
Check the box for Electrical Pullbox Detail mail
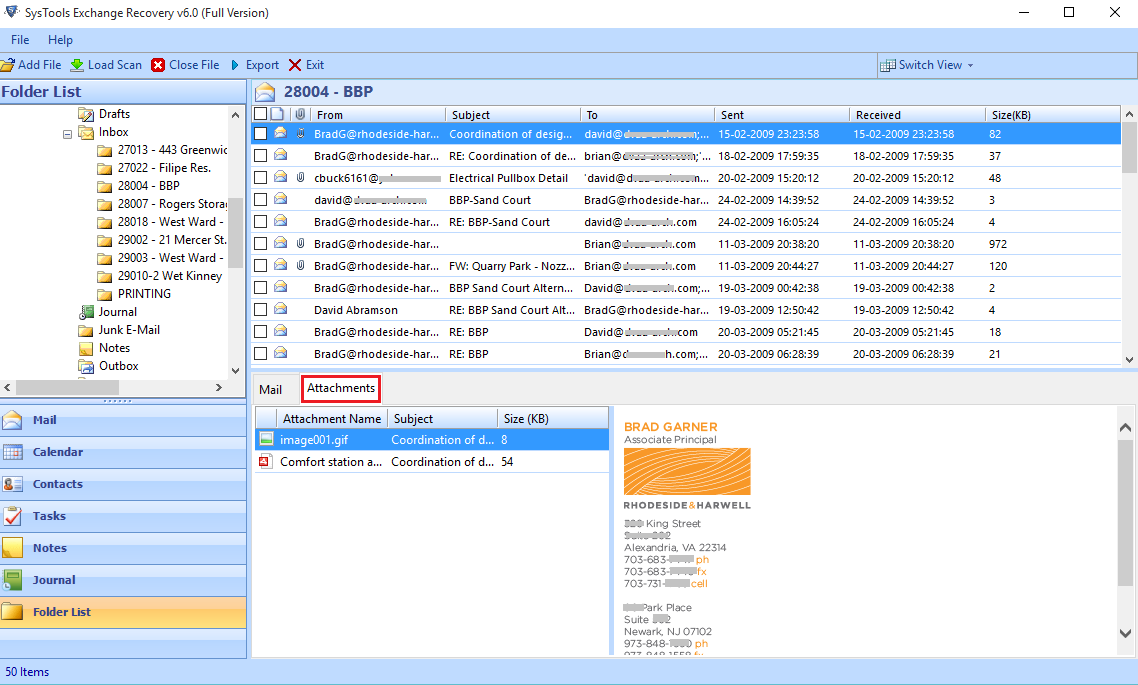[261, 178]
